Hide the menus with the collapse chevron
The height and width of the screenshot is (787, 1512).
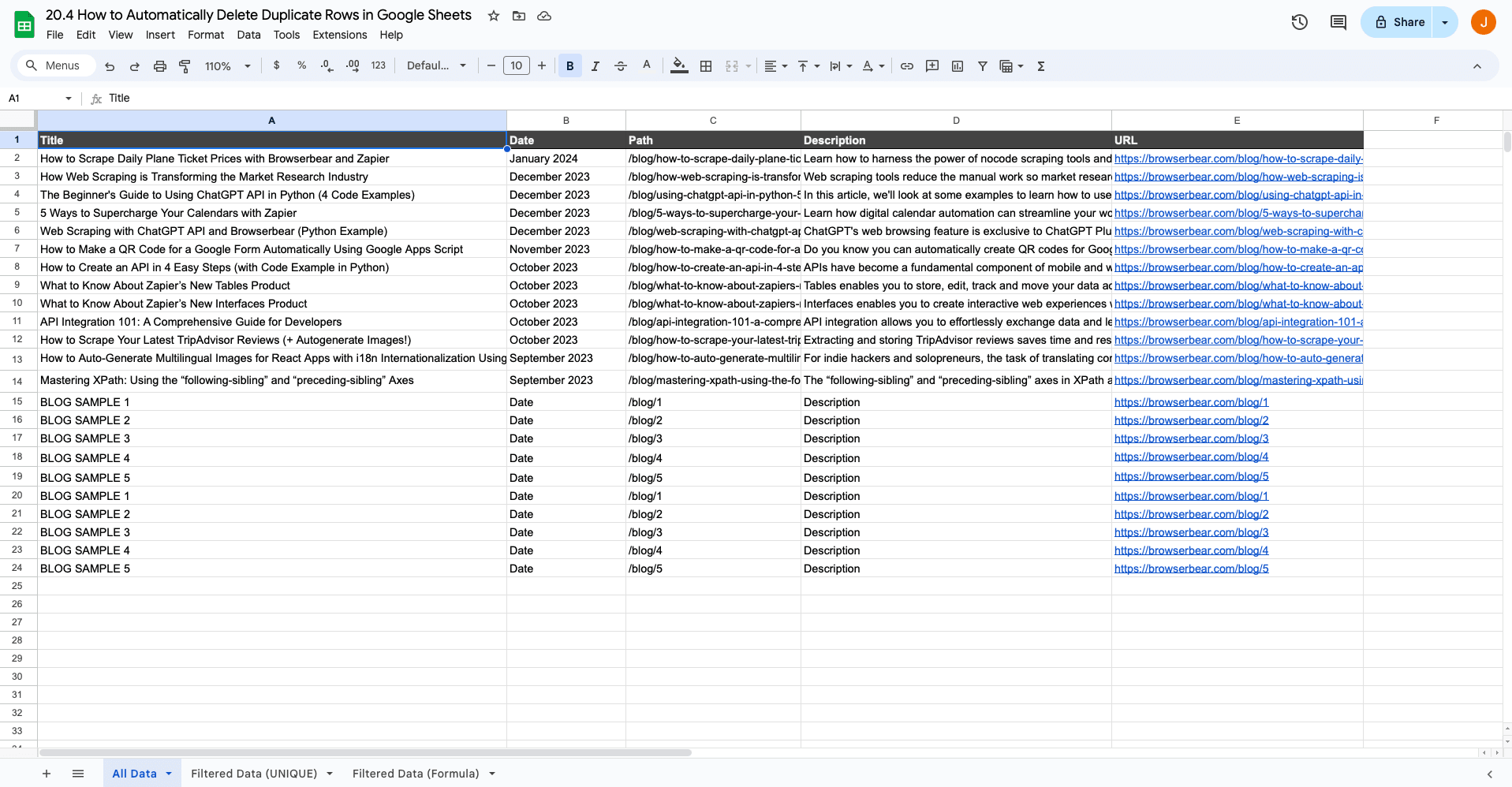1477,66
